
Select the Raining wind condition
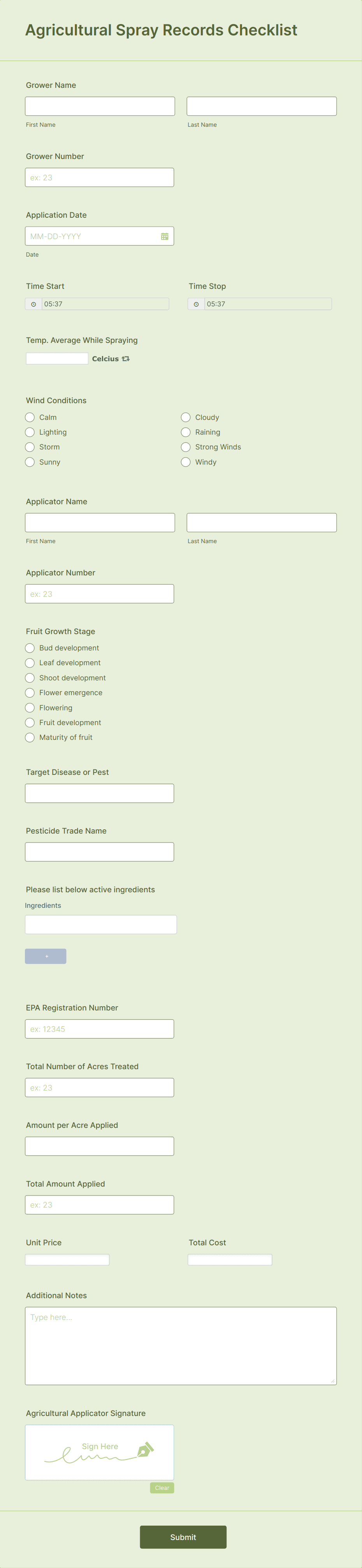click(185, 432)
